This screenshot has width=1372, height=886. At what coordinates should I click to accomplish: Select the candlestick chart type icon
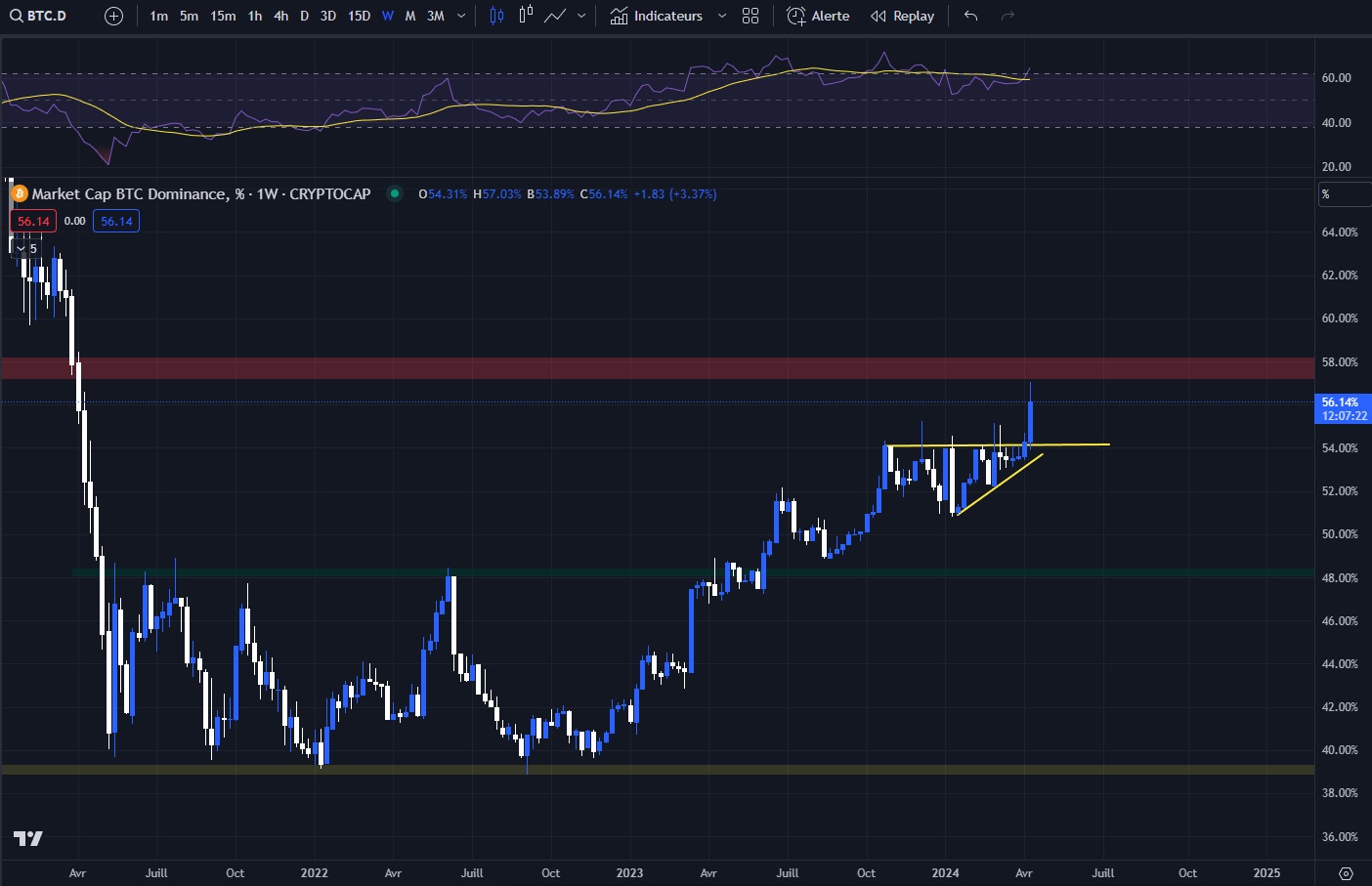pyautogui.click(x=495, y=15)
